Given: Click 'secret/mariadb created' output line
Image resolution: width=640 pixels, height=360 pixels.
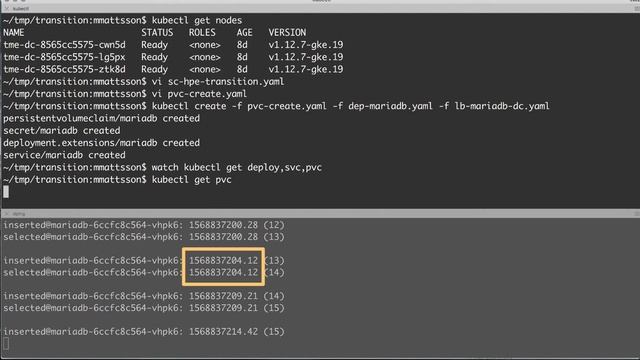Looking at the screenshot, I should pyautogui.click(x=62, y=131).
